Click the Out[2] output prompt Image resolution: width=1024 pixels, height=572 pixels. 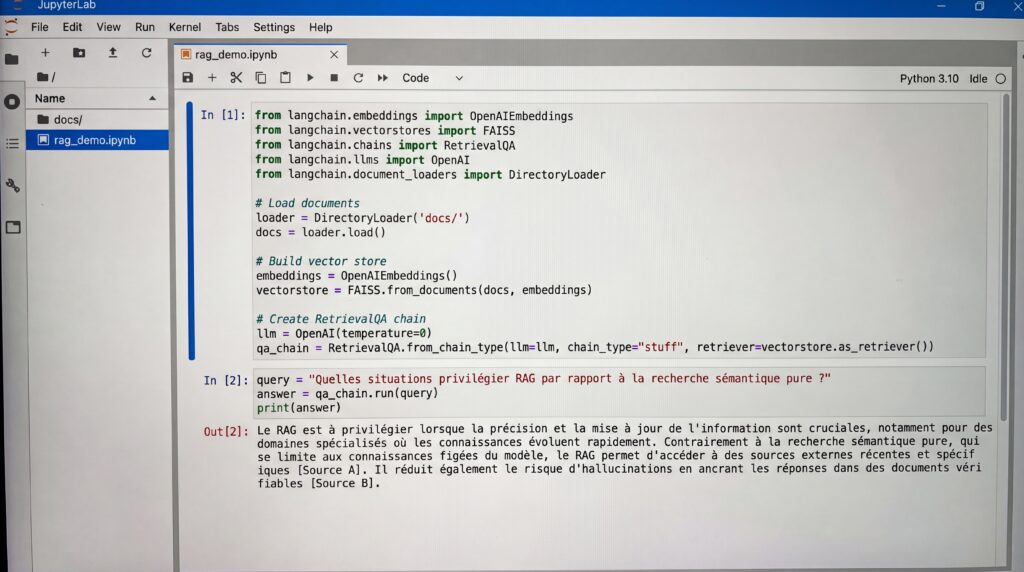(x=226, y=432)
